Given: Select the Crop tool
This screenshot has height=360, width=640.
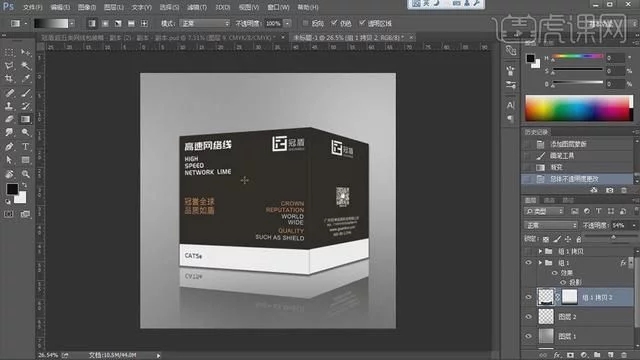Looking at the screenshot, I should tap(9, 79).
